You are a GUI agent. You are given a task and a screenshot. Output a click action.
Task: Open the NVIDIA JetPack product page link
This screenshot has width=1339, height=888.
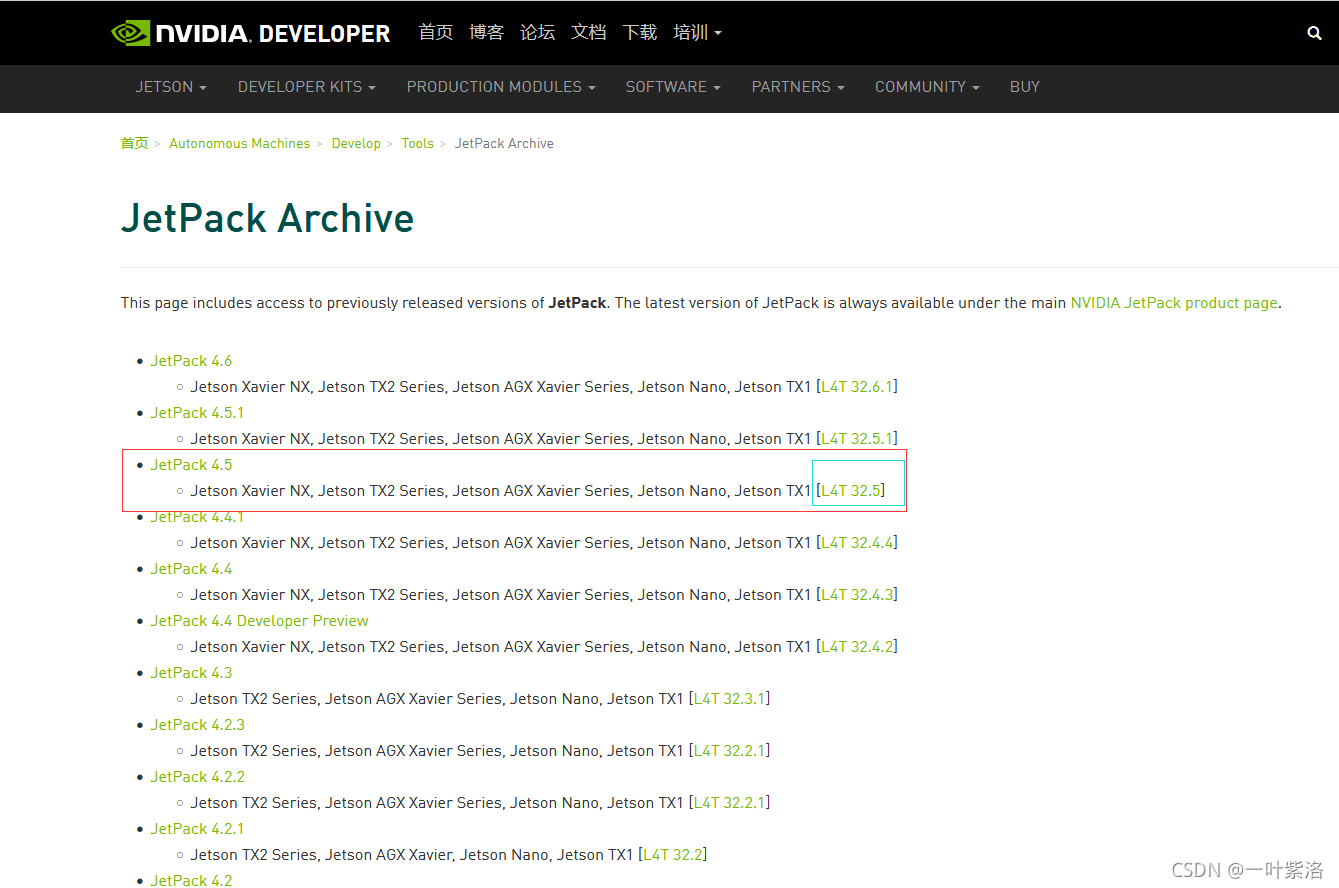tap(1174, 303)
